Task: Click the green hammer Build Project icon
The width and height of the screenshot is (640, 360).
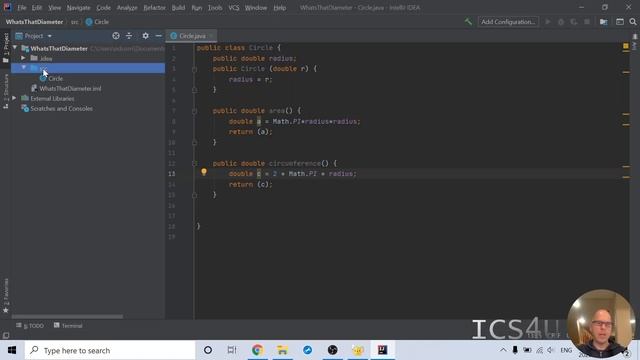Action: tap(468, 22)
